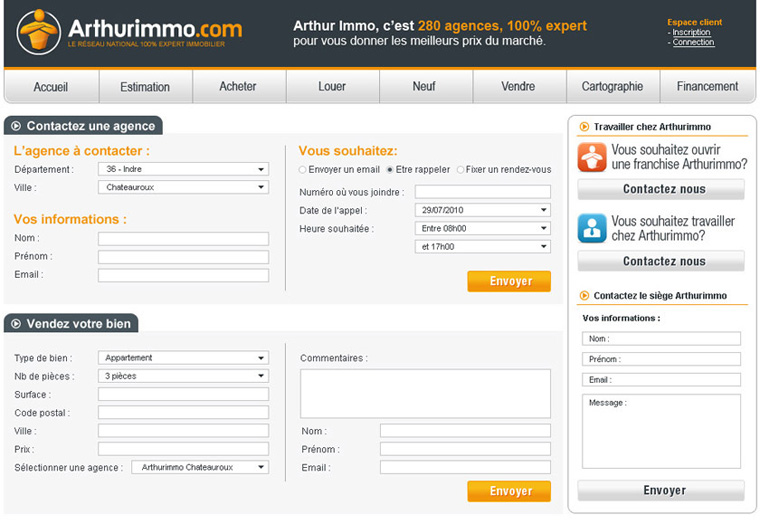The height and width of the screenshot is (524, 760).
Task: Click the blue employee icon
Action: (x=592, y=228)
